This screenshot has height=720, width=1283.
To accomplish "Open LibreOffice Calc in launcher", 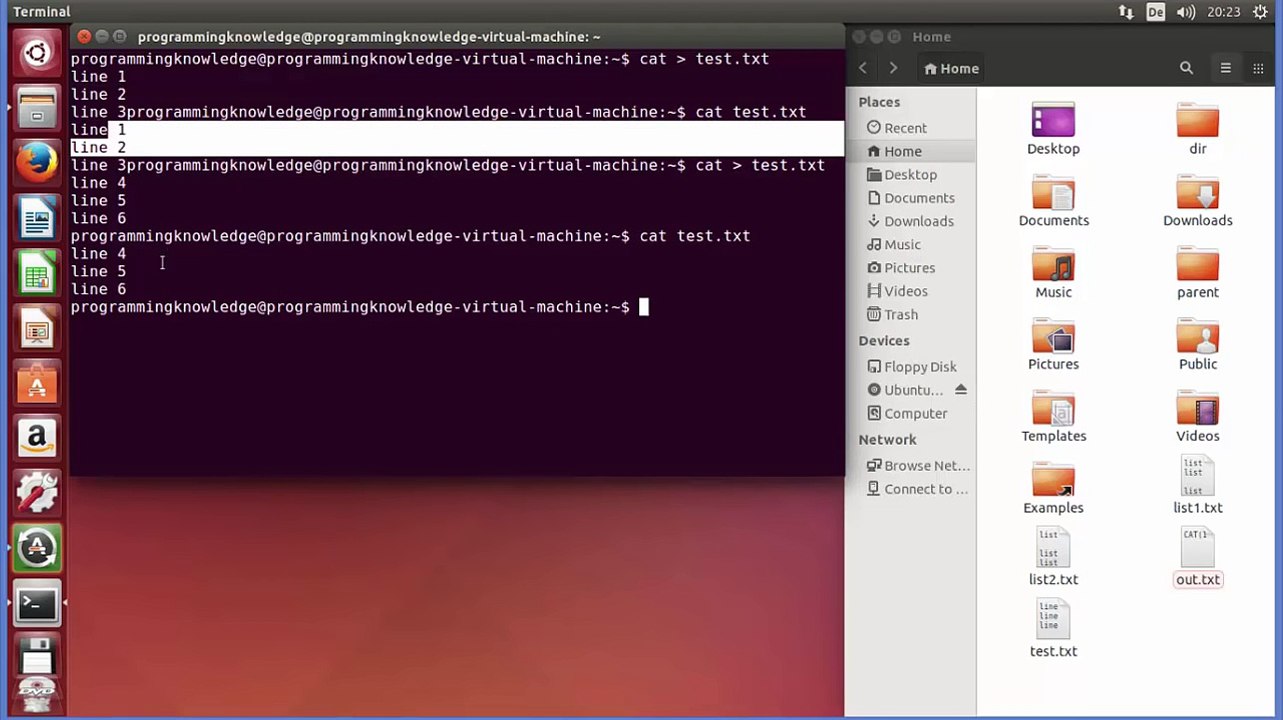I will coord(37,272).
